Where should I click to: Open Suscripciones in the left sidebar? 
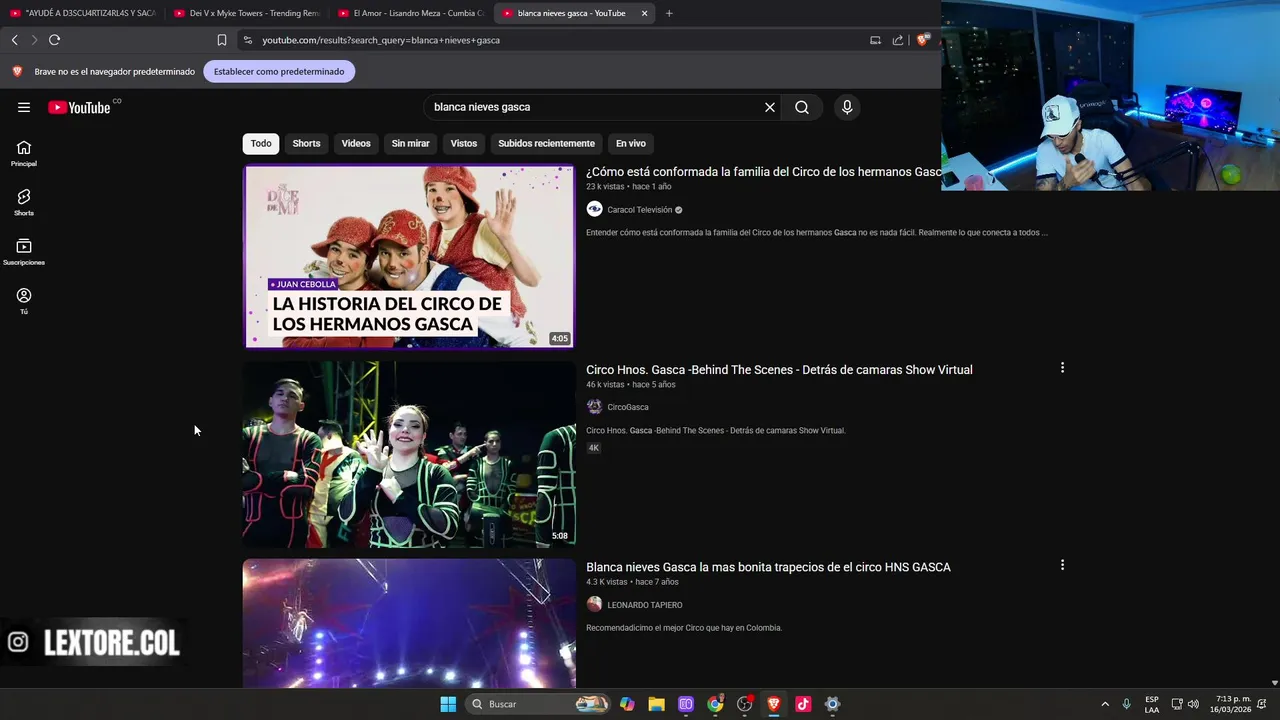tap(24, 252)
